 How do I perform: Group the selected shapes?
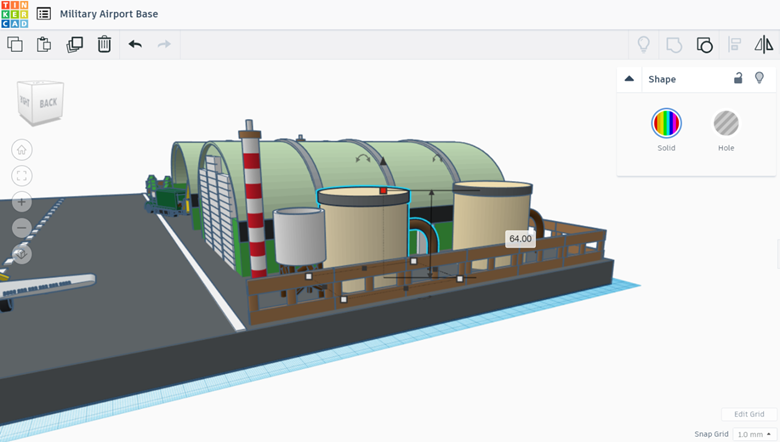click(x=674, y=45)
